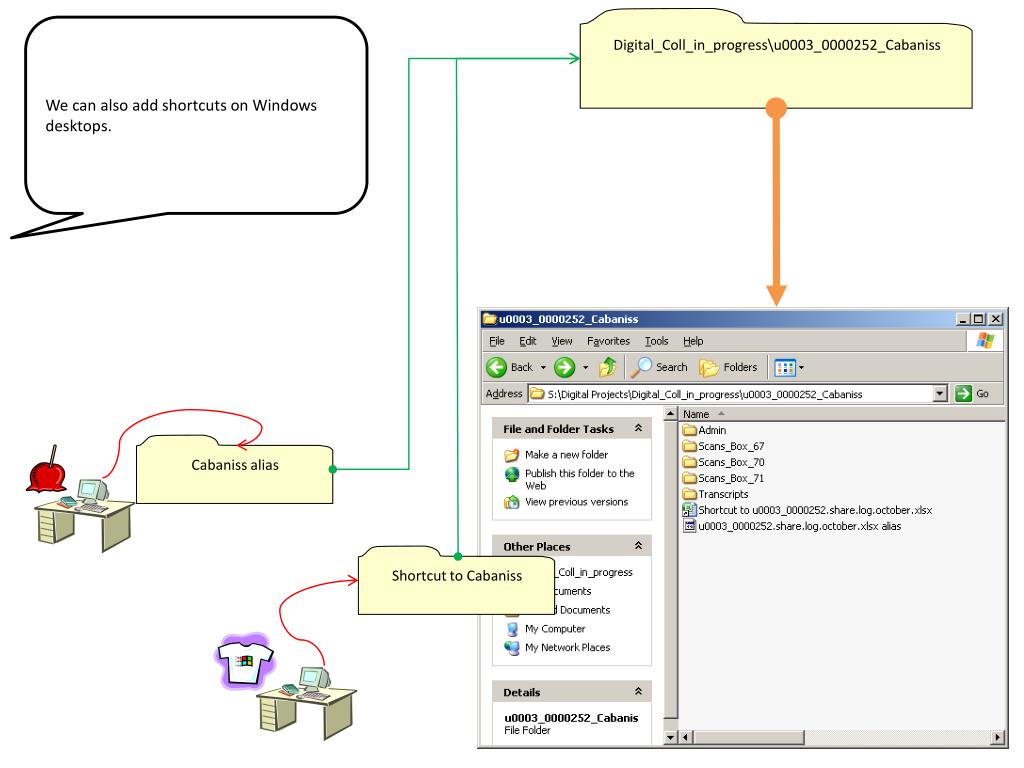Open the View menu

tap(562, 341)
